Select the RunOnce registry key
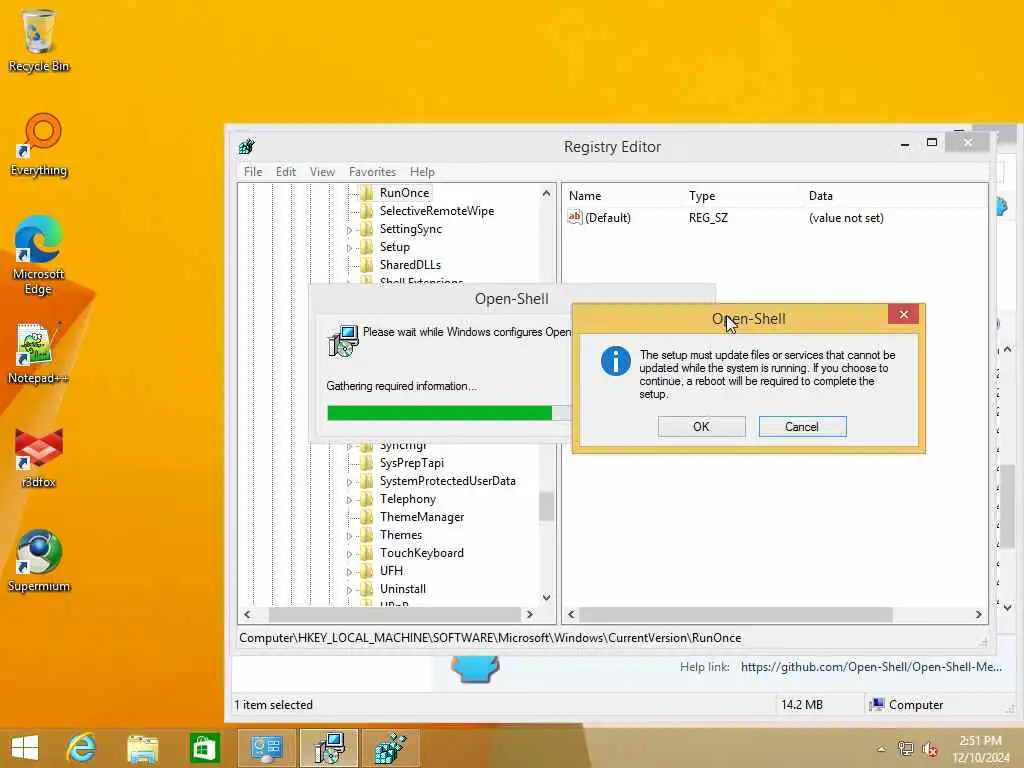 pyautogui.click(x=404, y=193)
